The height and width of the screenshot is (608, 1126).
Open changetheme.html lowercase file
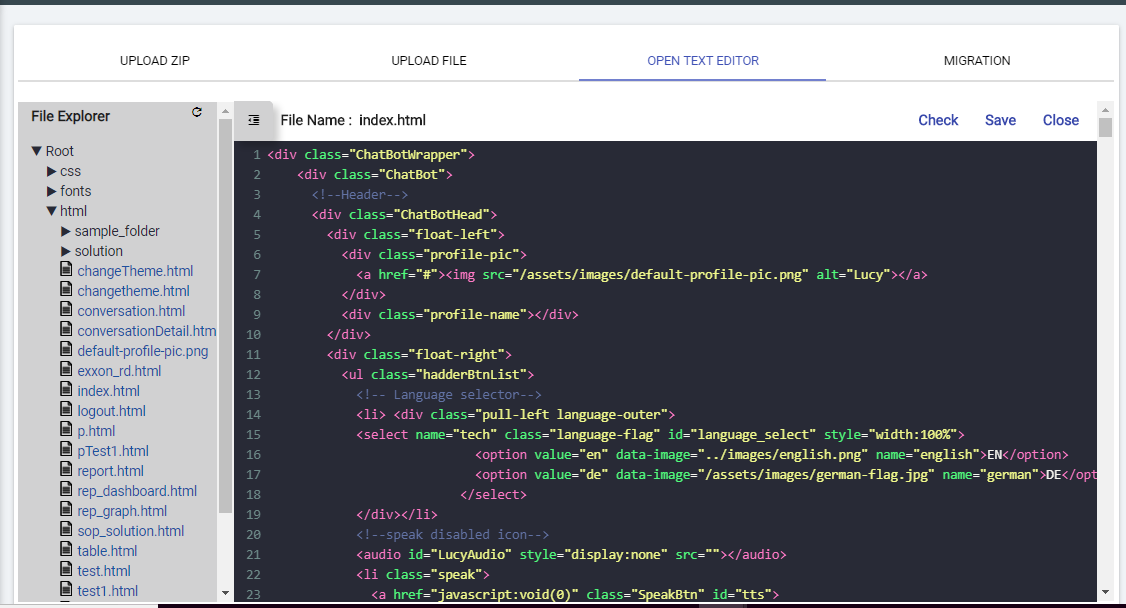click(x=134, y=291)
